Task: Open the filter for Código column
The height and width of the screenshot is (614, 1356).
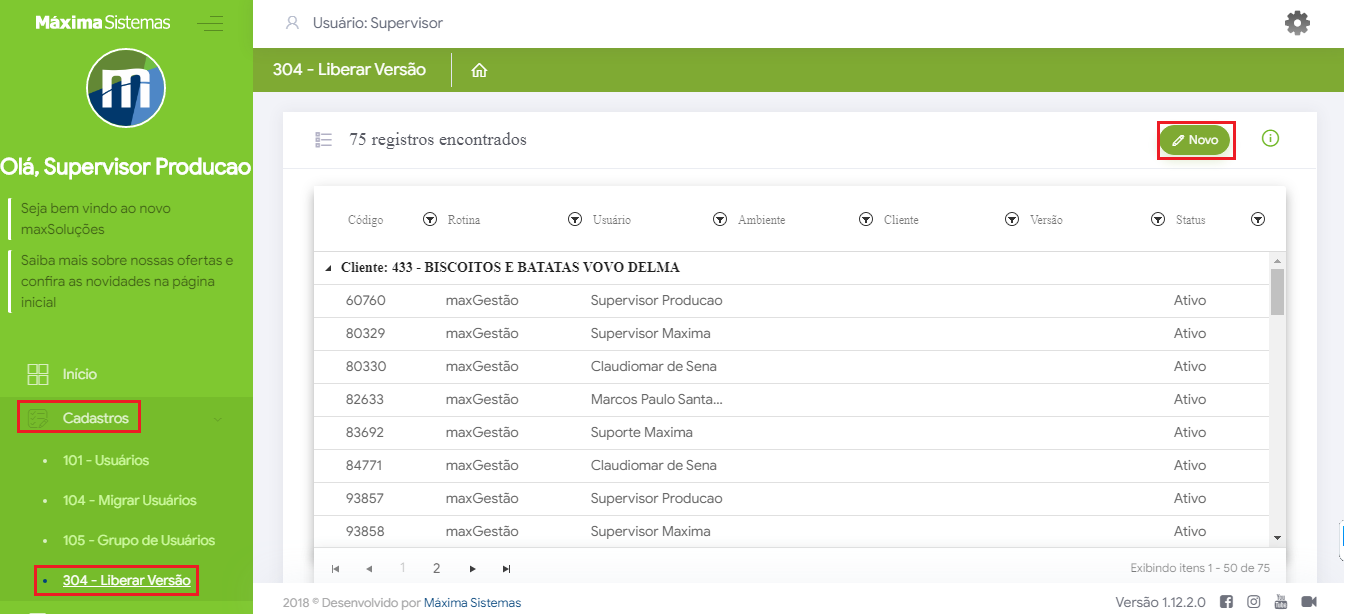Action: click(429, 220)
